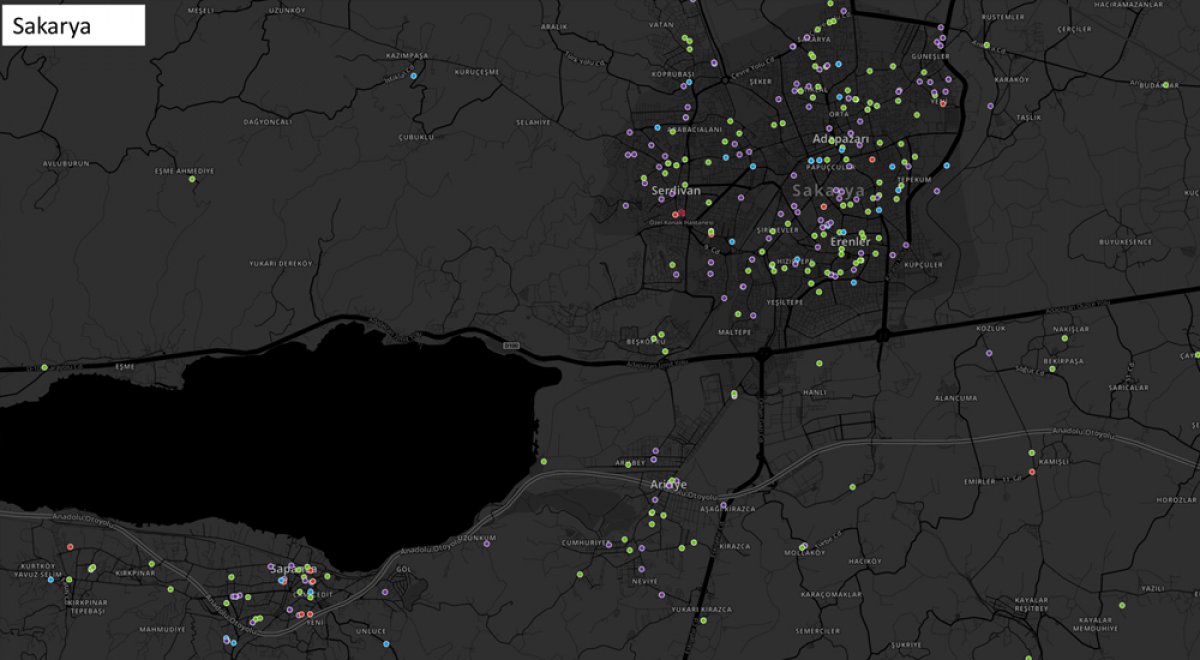Select the purple marker near Kozluk
This screenshot has height=660, width=1200.
click(989, 353)
